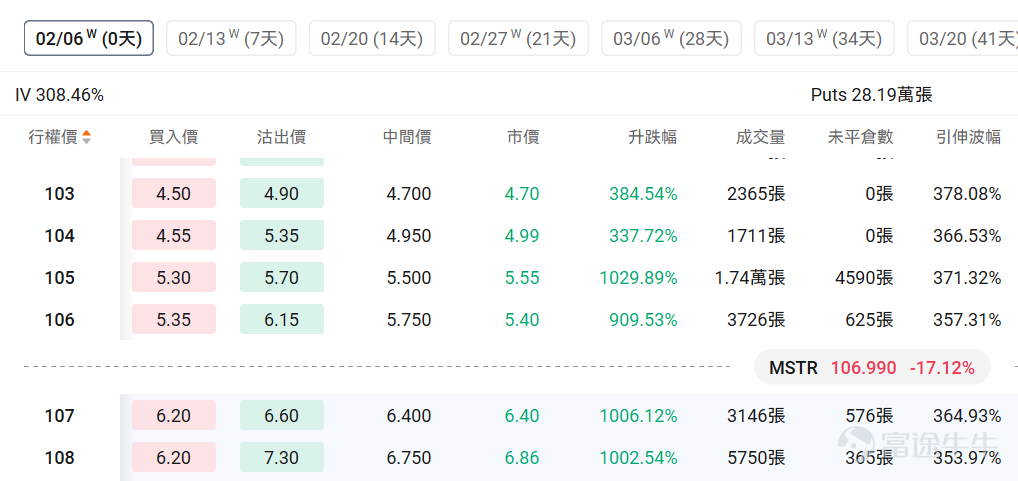The width and height of the screenshot is (1018, 481).
Task: Open the 02/20 (14天) expiry tab
Action: [x=372, y=38]
